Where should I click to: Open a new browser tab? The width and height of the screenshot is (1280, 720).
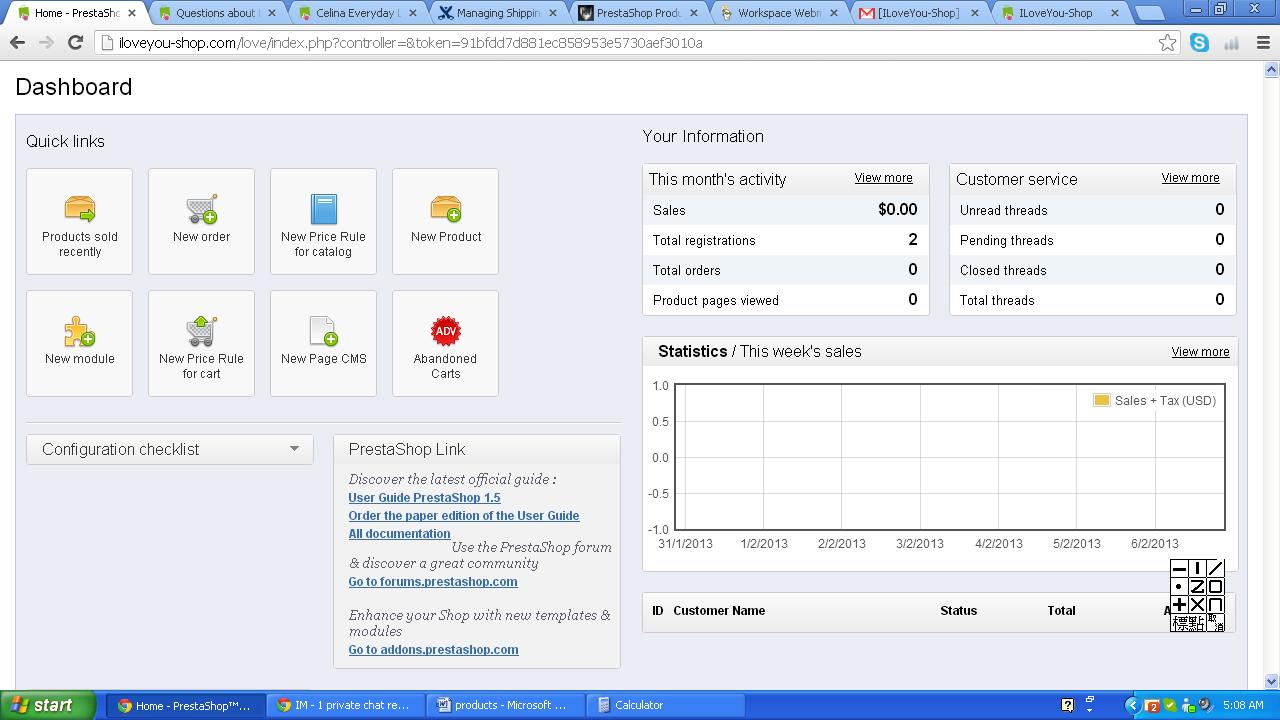point(1151,13)
